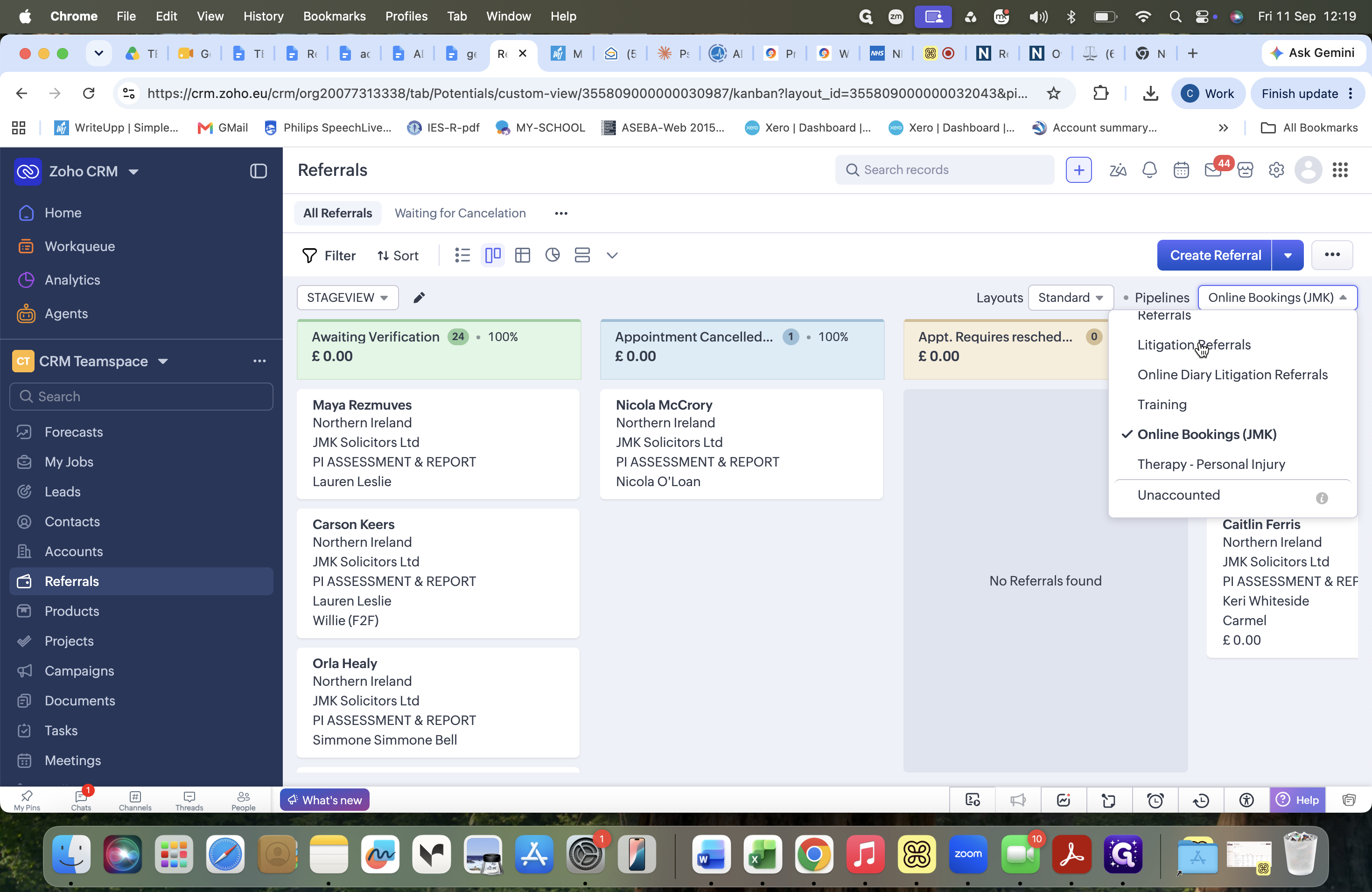The width and height of the screenshot is (1372, 892).
Task: Expand the Zoho CRM product dropdown
Action: click(x=133, y=172)
